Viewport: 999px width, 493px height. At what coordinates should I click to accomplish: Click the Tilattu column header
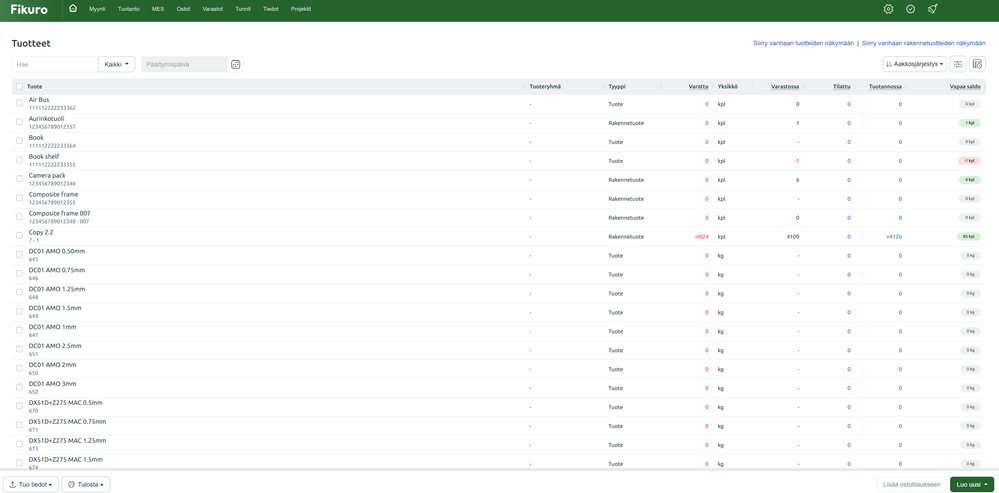(x=842, y=87)
